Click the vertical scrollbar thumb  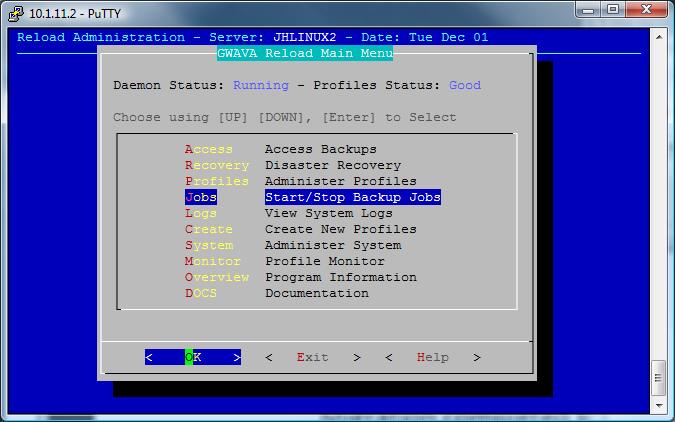click(x=659, y=378)
